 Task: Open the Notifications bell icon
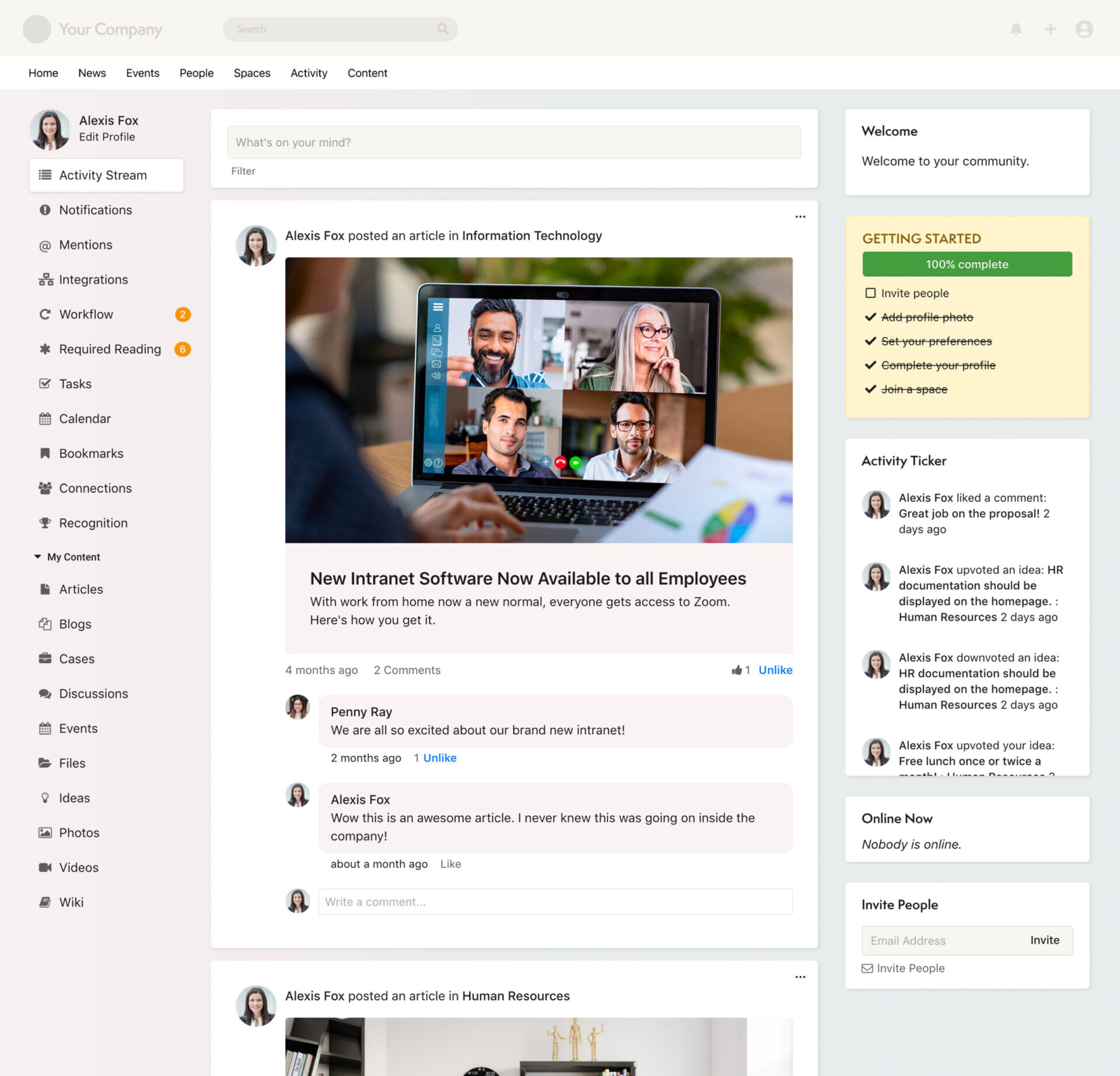click(1016, 29)
